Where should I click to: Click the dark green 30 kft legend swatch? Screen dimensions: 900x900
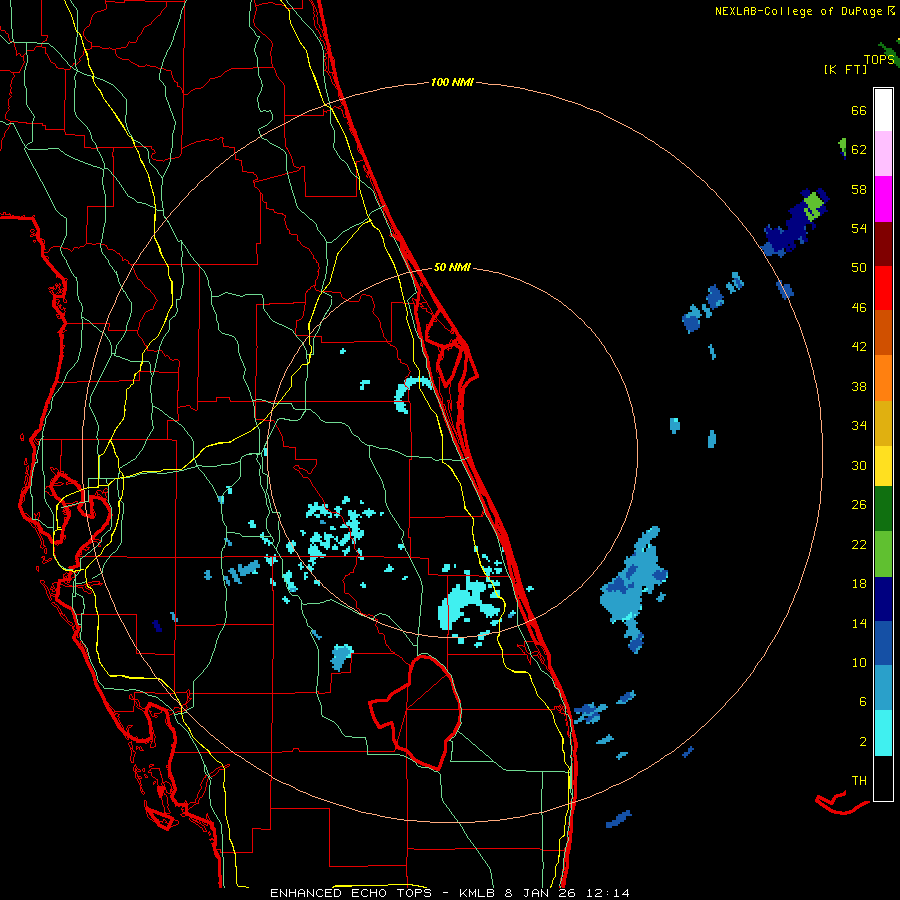[883, 509]
